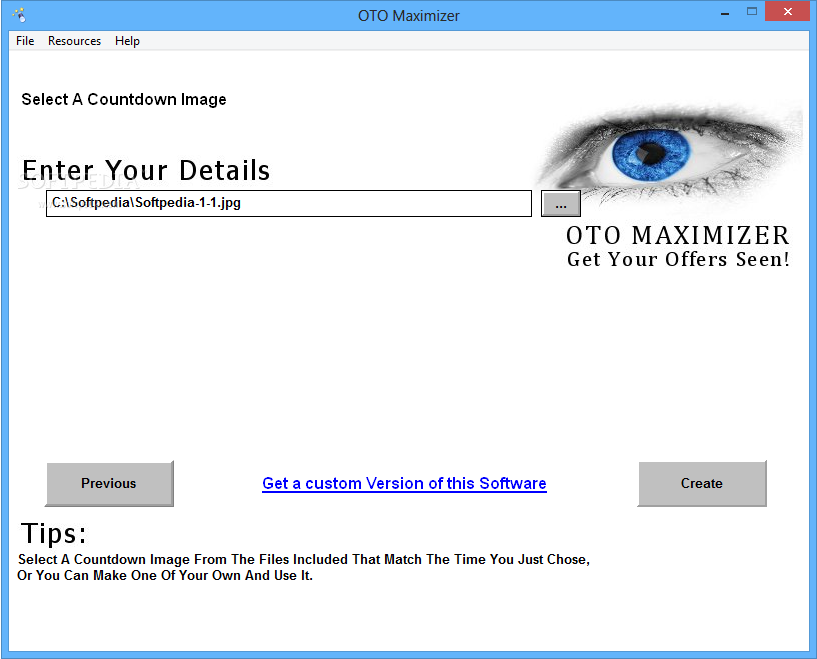Screen dimensions: 817x659
Task: Click the countdown image path field
Action: pyautogui.click(x=289, y=203)
